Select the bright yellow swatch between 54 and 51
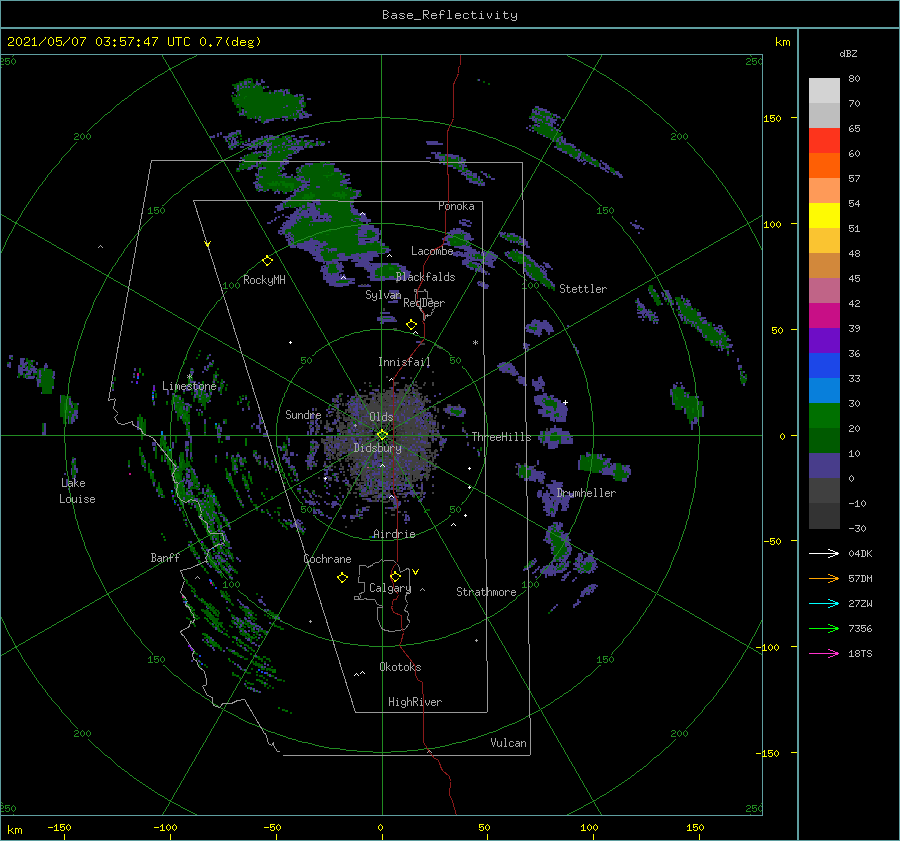Image resolution: width=900 pixels, height=841 pixels. click(x=824, y=216)
